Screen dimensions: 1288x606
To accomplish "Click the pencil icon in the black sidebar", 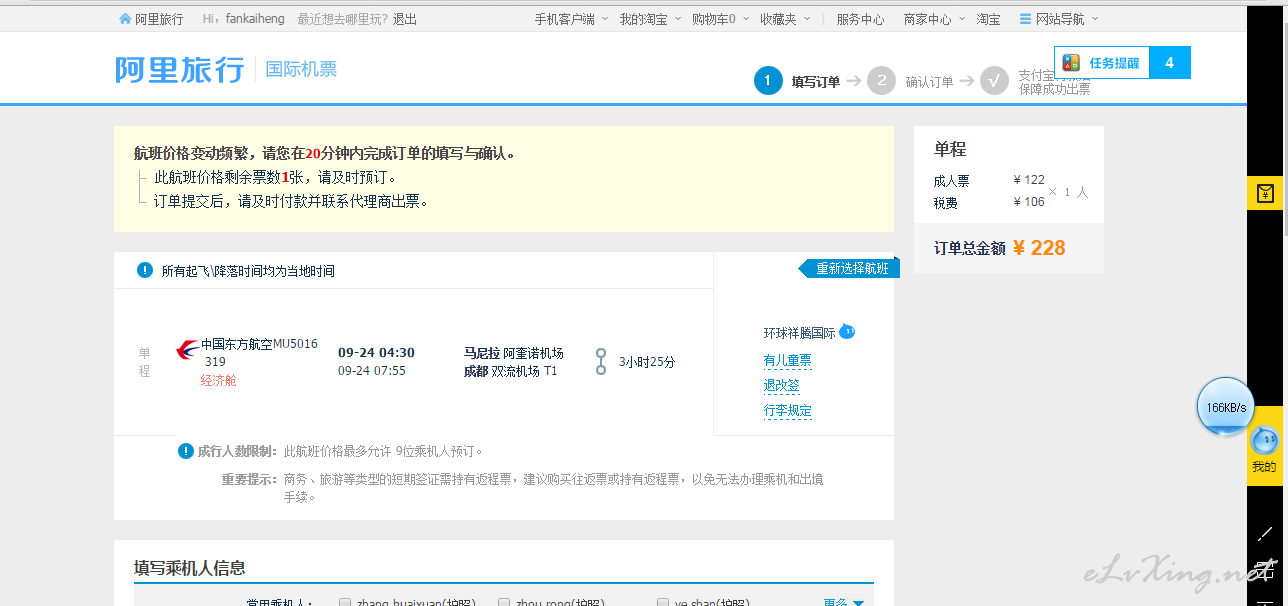I will 1265,533.
